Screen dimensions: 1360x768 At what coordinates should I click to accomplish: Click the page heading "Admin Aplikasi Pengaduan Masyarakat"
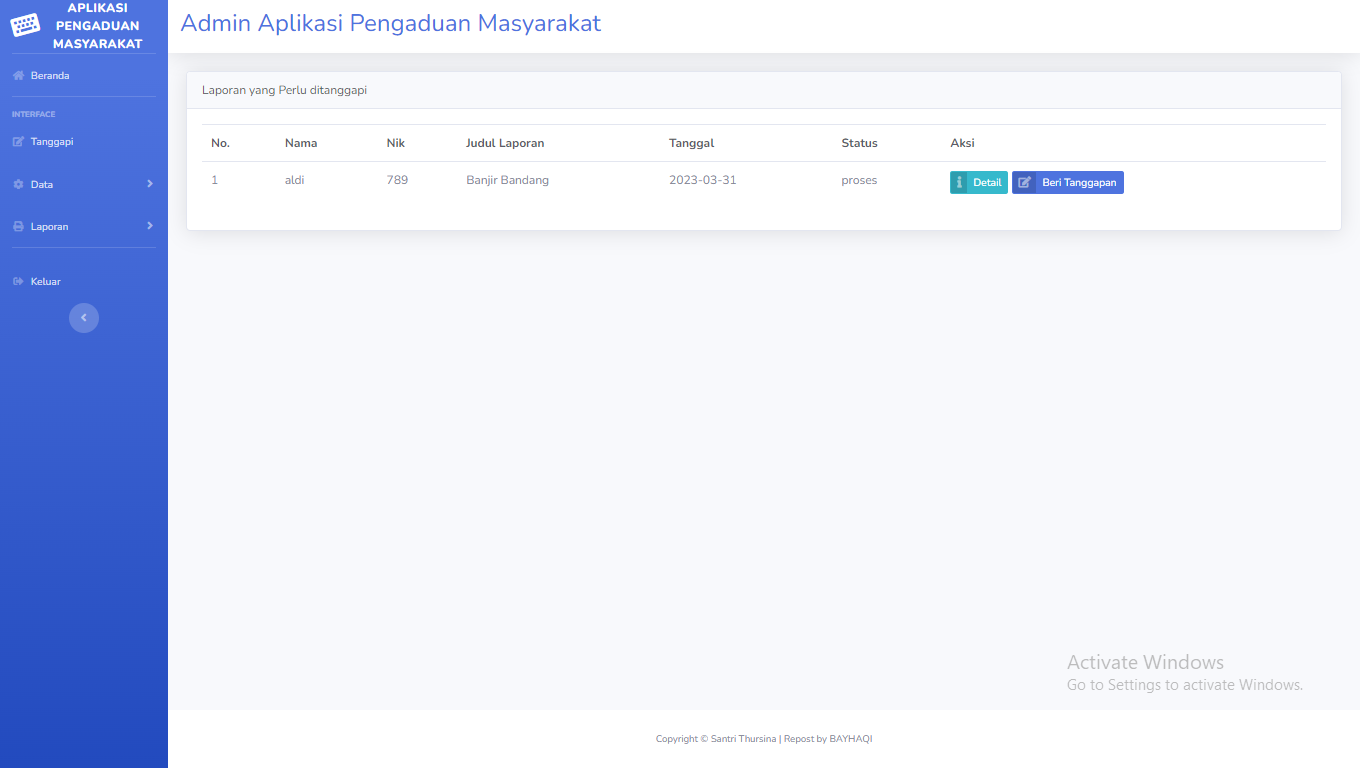point(391,23)
